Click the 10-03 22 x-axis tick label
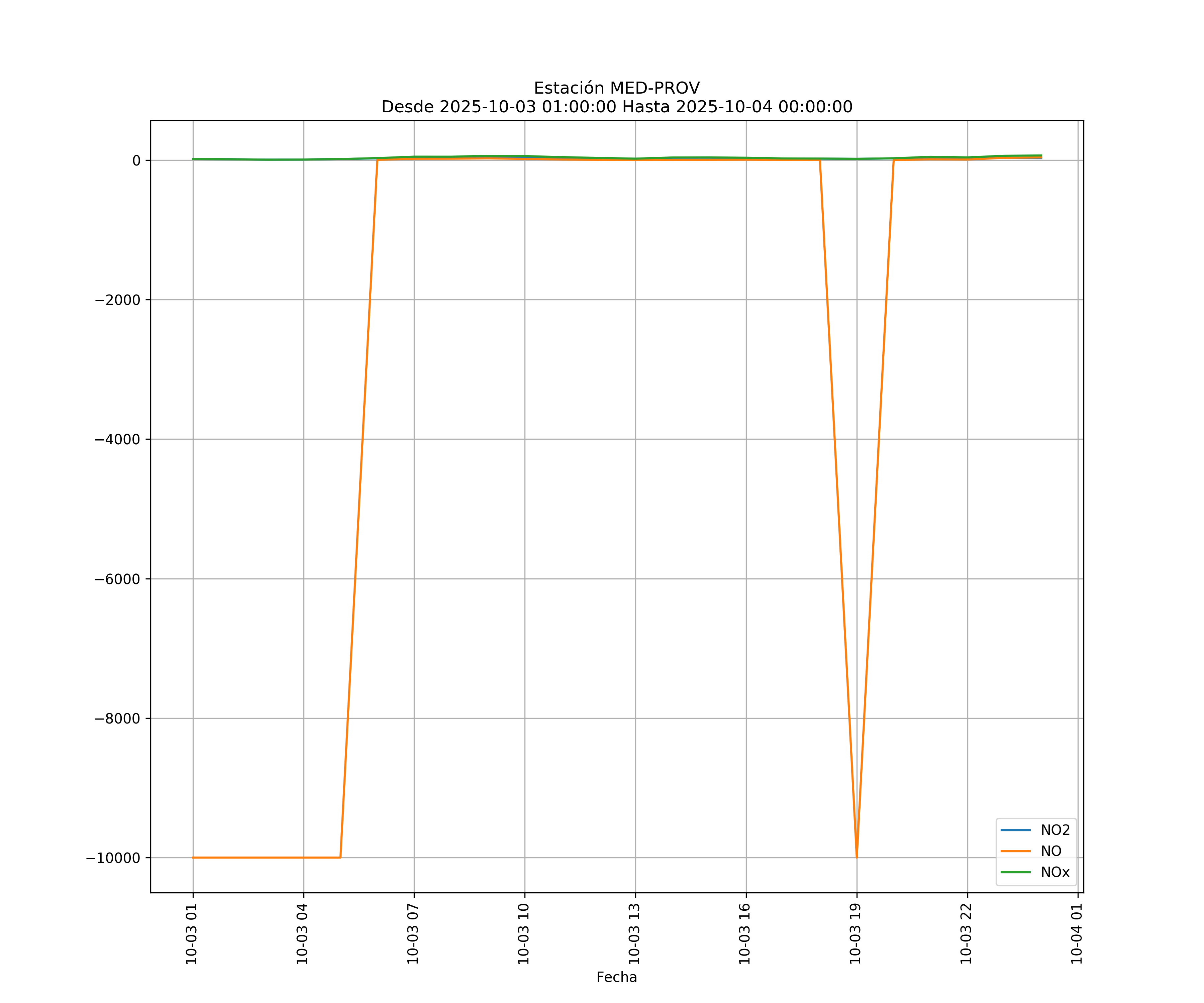Screen dimensions: 1204x1003 tap(966, 933)
